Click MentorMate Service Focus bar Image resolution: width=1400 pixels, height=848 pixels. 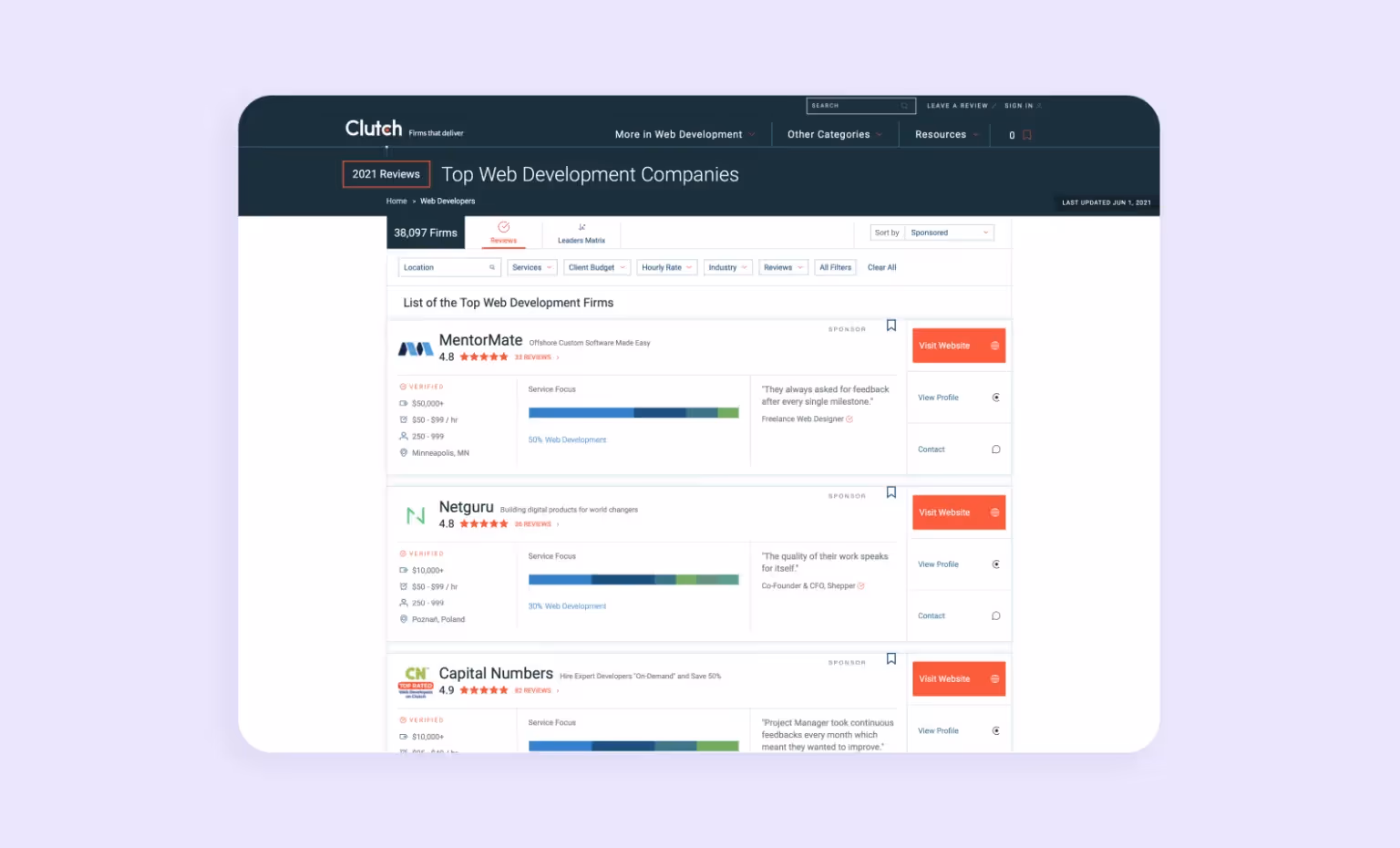coord(633,413)
